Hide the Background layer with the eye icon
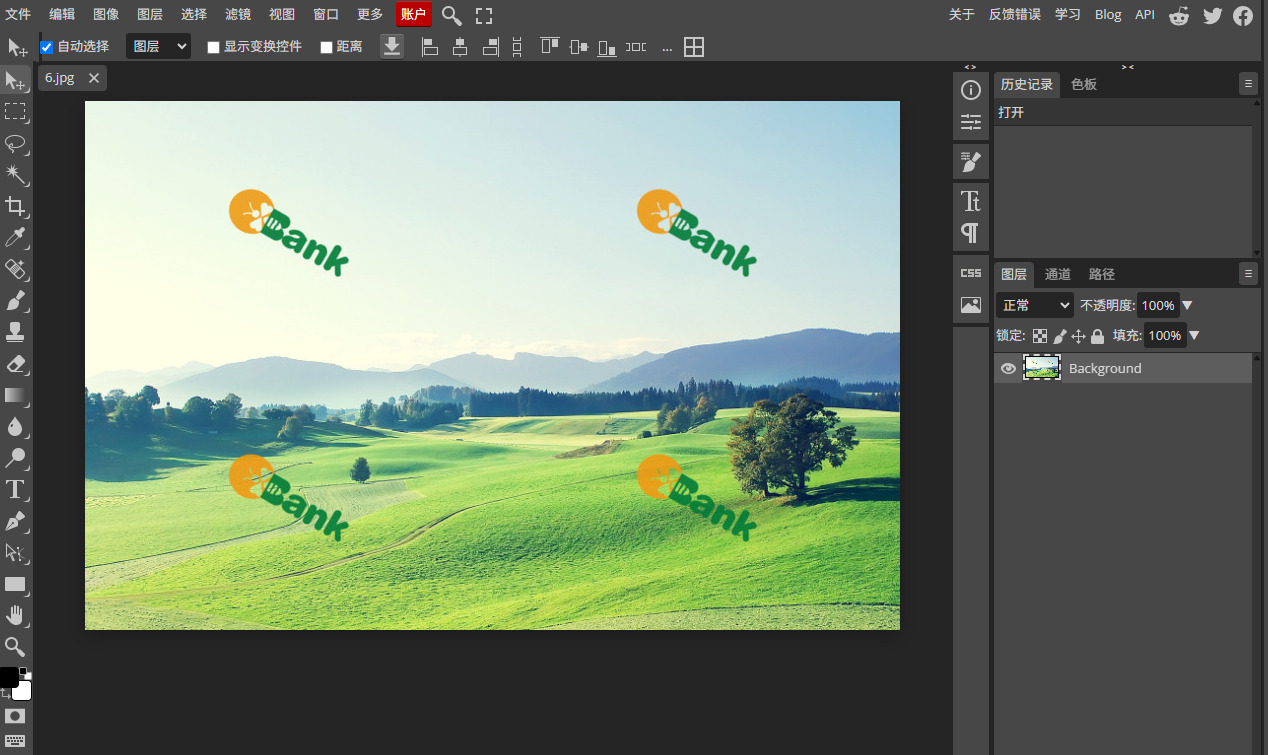 (x=1008, y=368)
